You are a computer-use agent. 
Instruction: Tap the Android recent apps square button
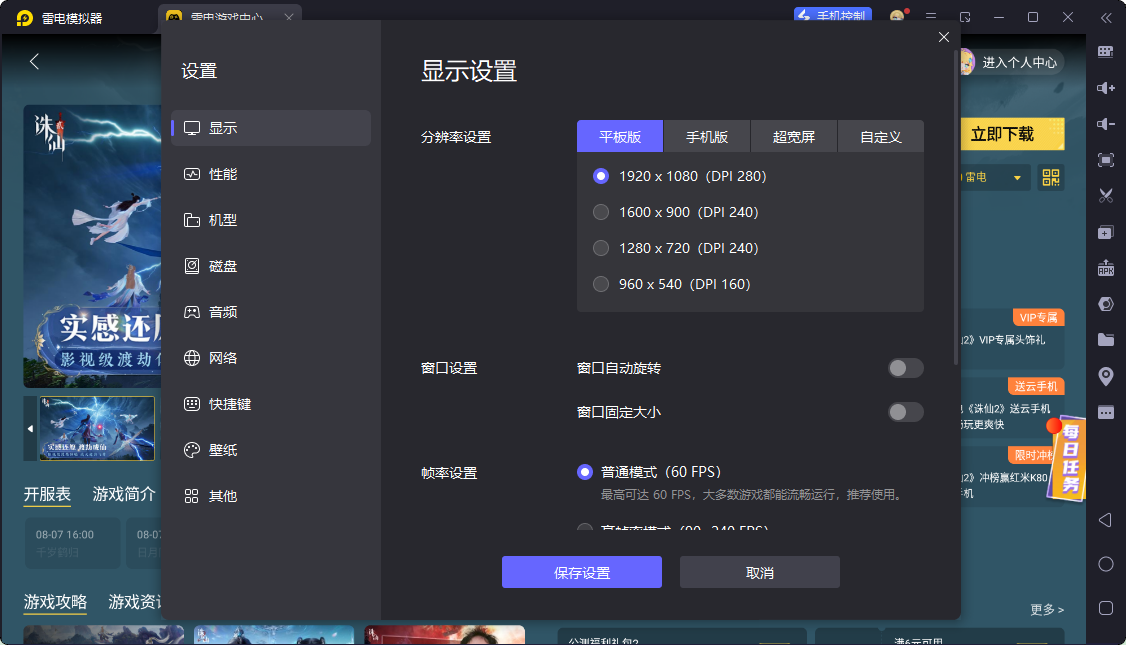point(1106,608)
